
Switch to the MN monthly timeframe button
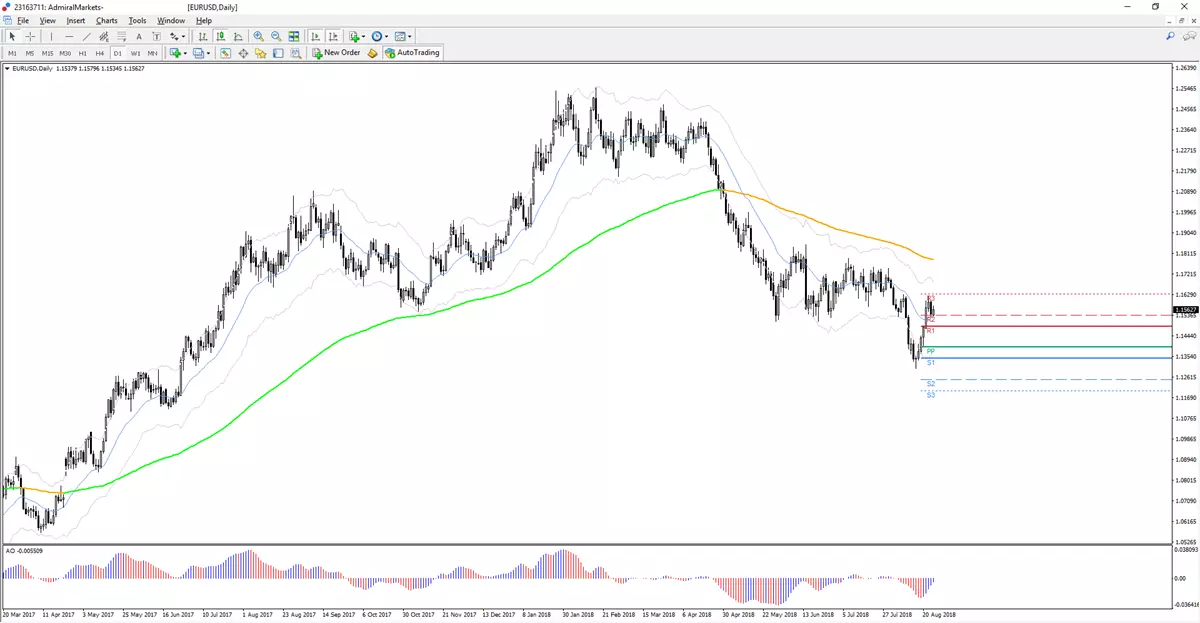[x=152, y=53]
